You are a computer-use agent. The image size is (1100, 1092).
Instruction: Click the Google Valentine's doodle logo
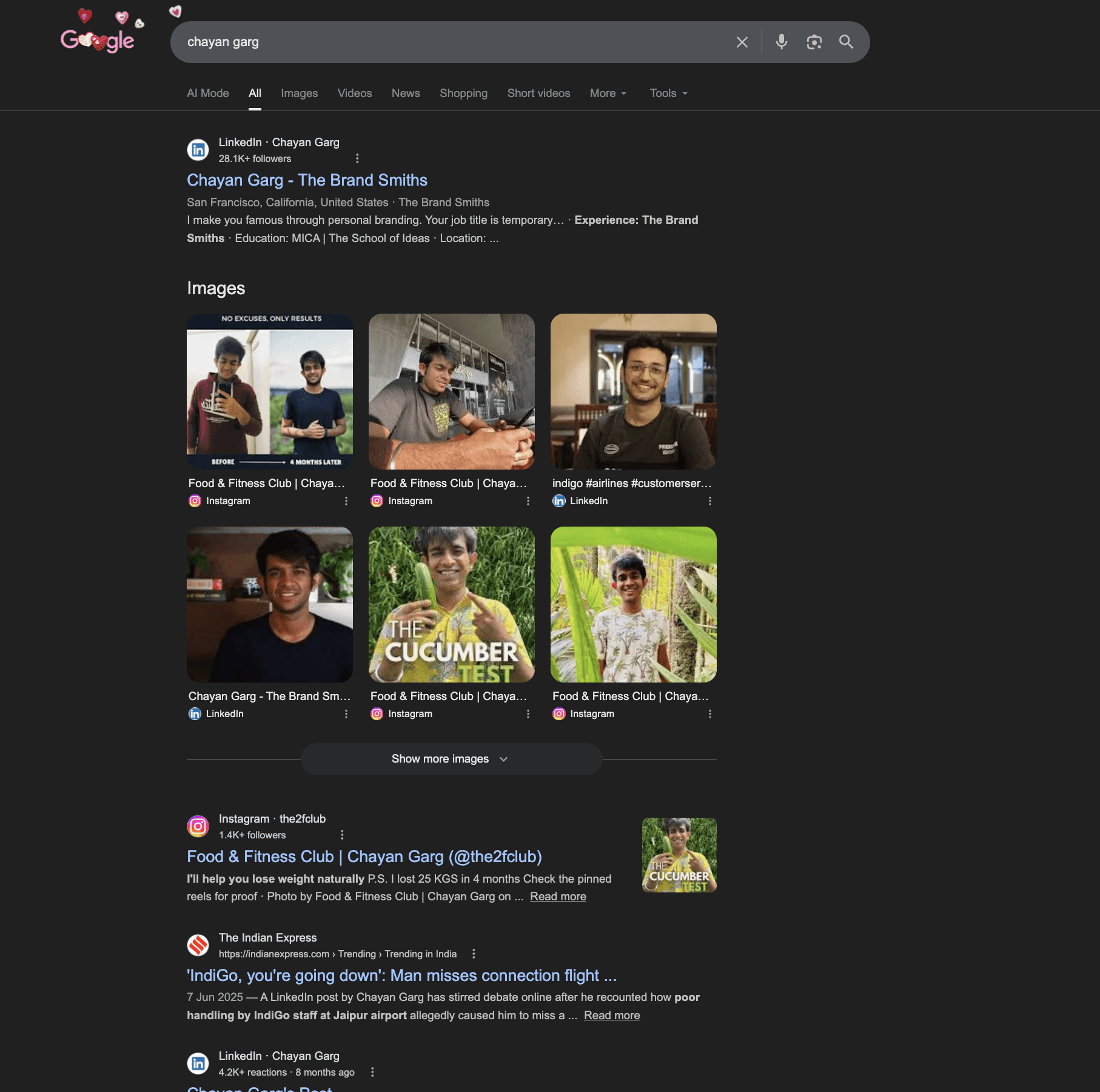pyautogui.click(x=98, y=40)
